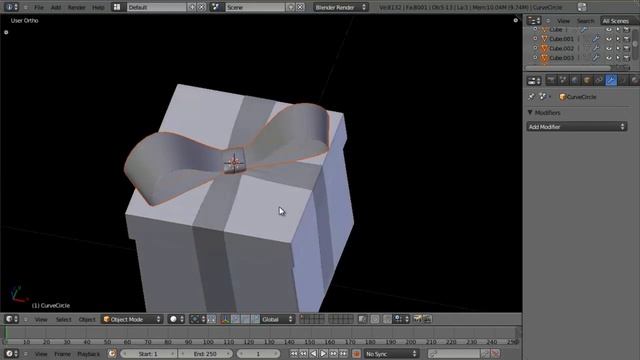Open the pivot point selector
Viewport: 640px width, 360px height.
coord(198,319)
